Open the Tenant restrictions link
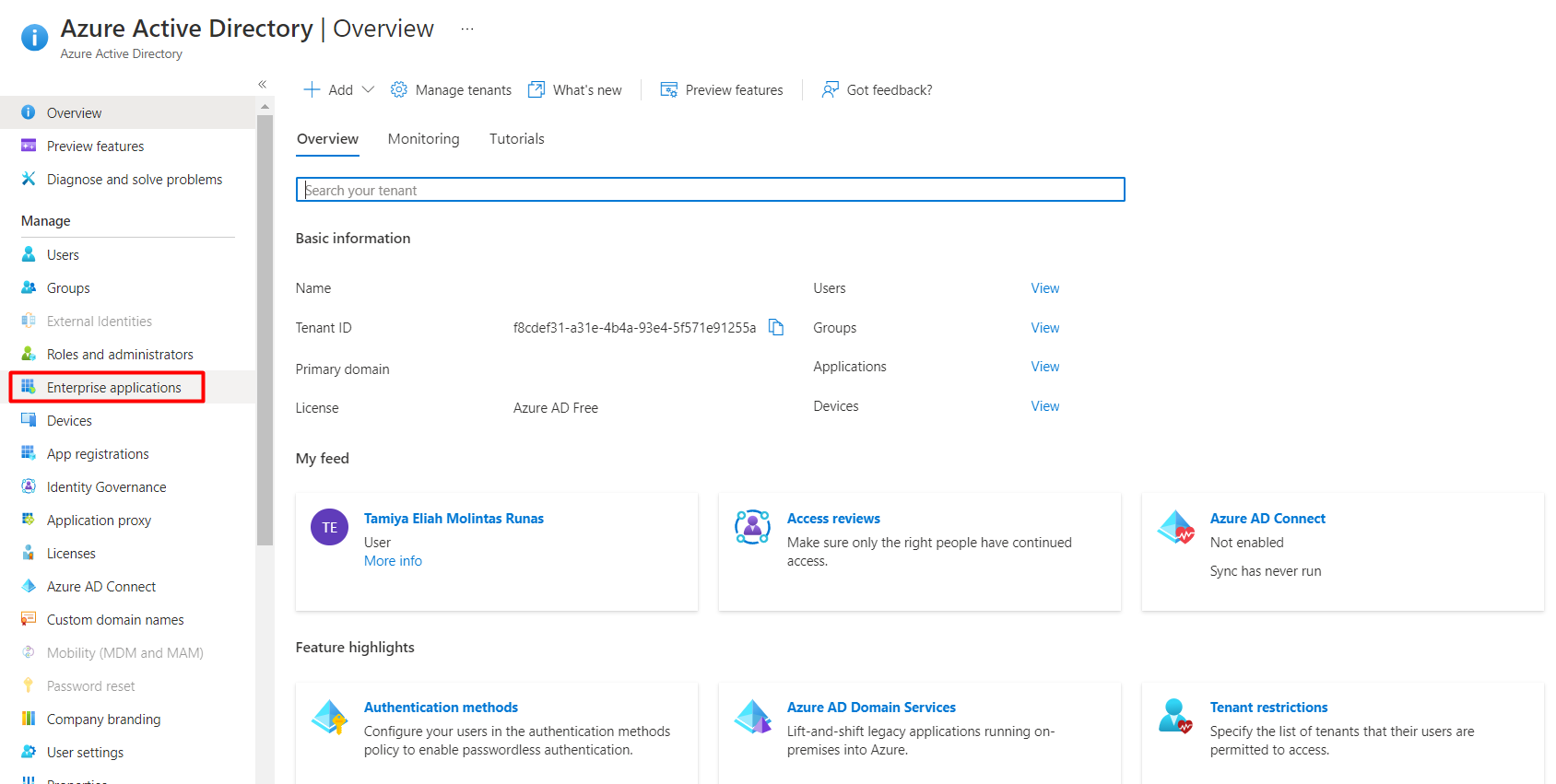The width and height of the screenshot is (1556, 784). [1268, 708]
